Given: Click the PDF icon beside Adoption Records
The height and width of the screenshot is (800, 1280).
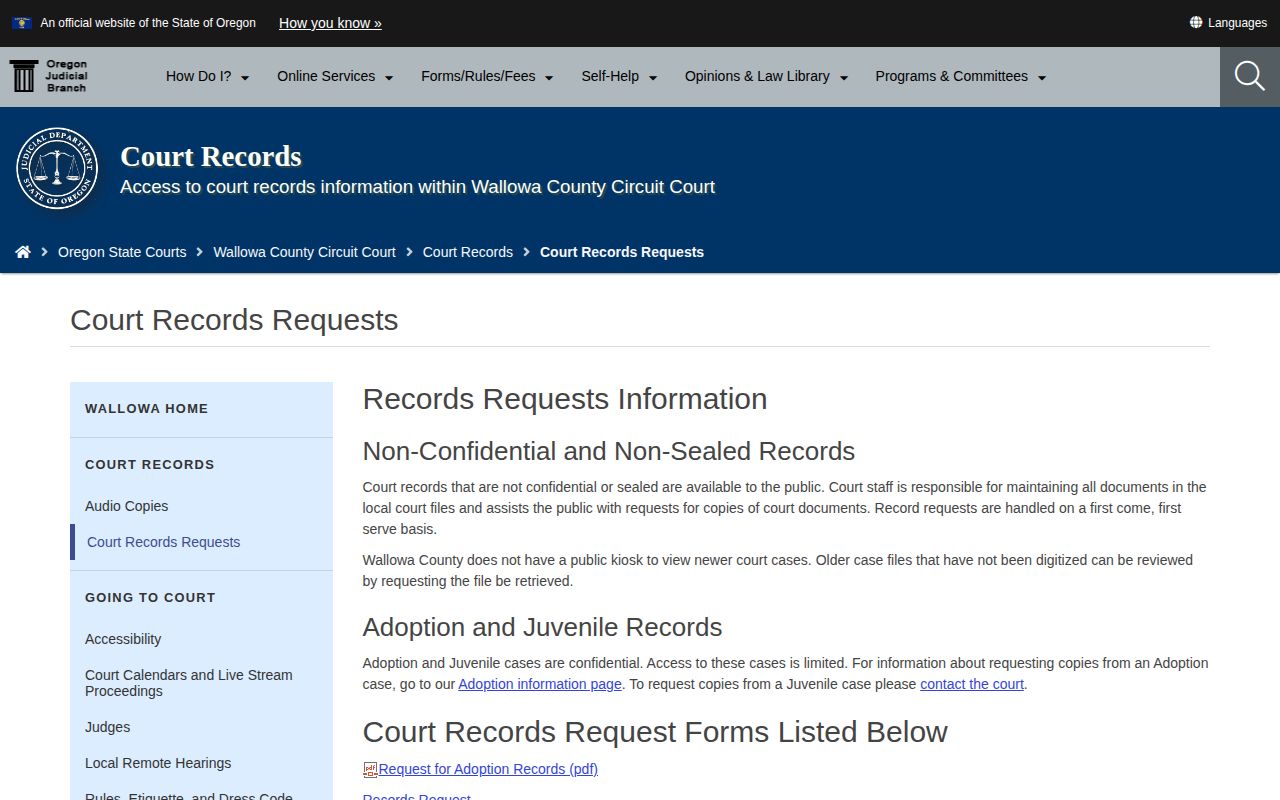Looking at the screenshot, I should pos(370,770).
